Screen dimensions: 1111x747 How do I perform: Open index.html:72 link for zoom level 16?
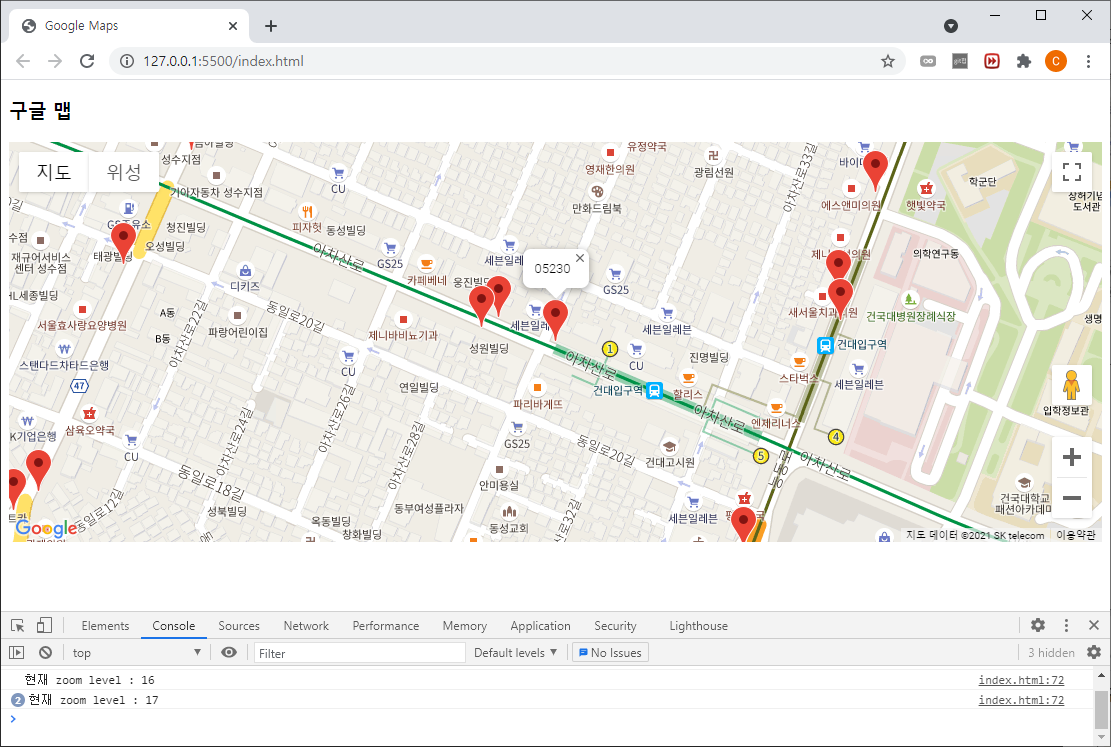(x=1021, y=680)
